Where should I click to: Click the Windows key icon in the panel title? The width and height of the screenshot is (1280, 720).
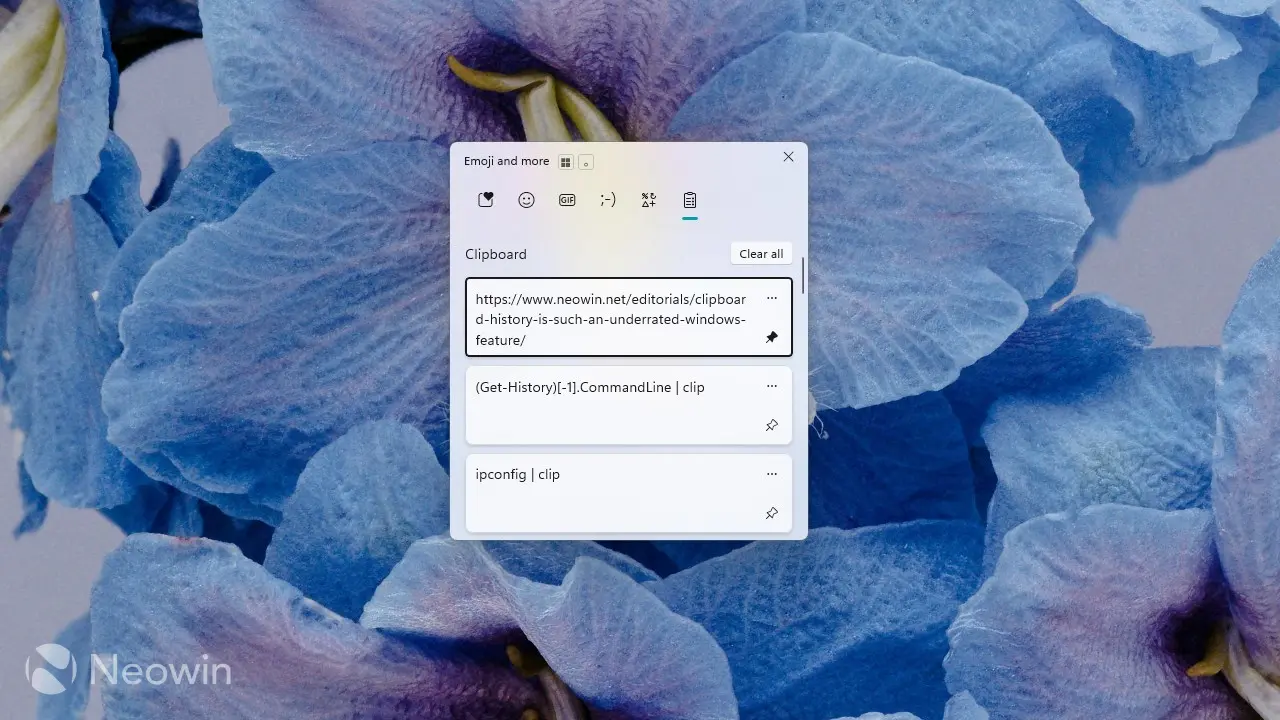566,162
